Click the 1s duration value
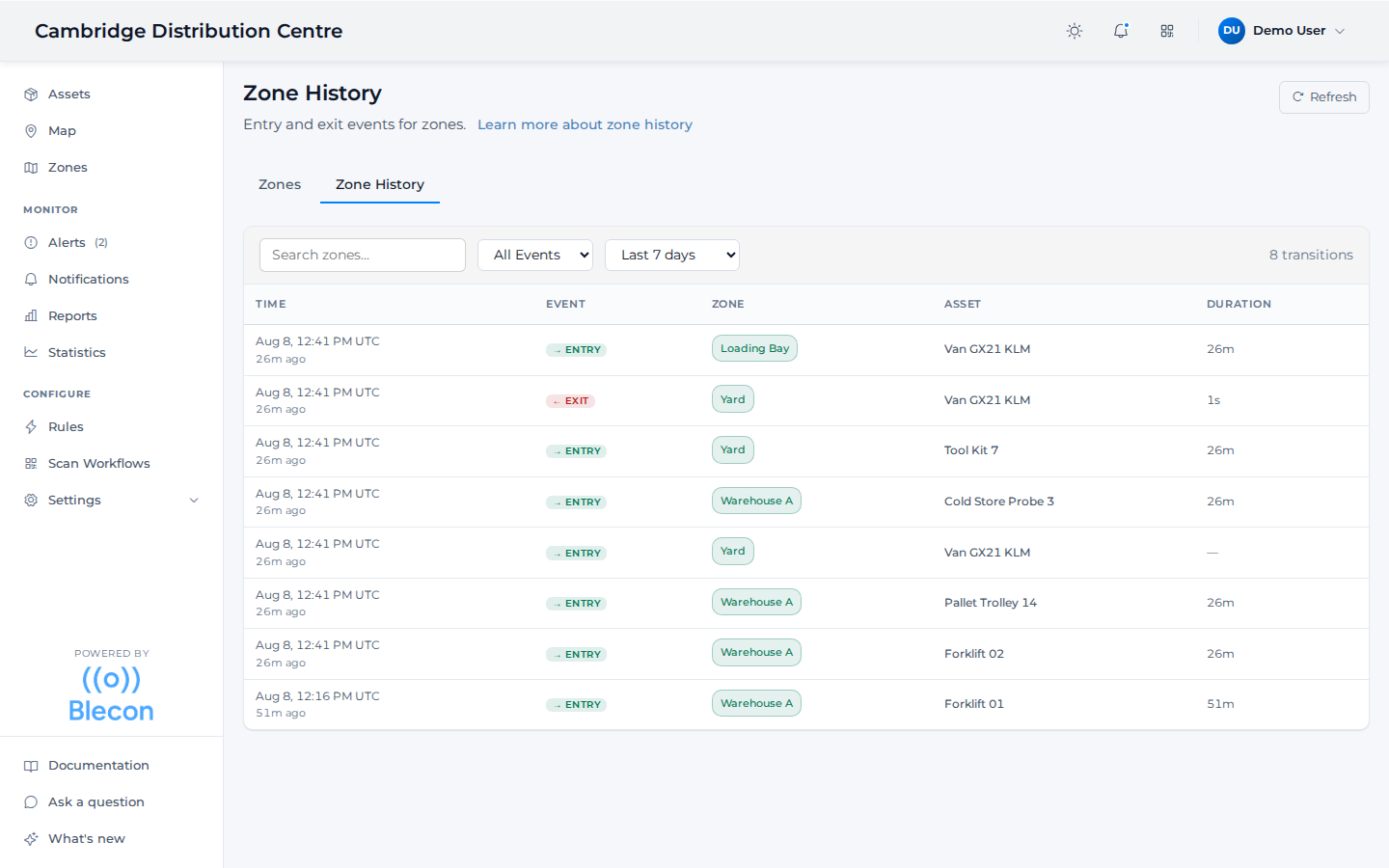The width and height of the screenshot is (1389, 868). coord(1213,400)
